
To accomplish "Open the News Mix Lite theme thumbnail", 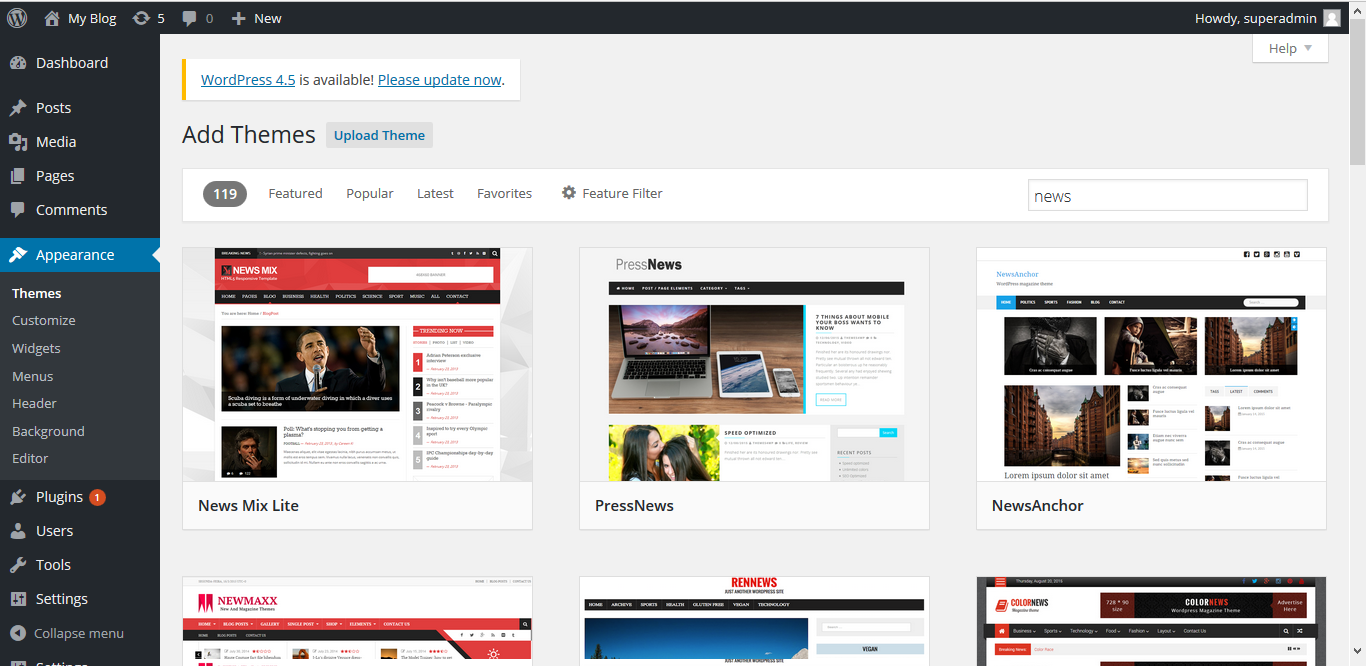I will point(358,365).
